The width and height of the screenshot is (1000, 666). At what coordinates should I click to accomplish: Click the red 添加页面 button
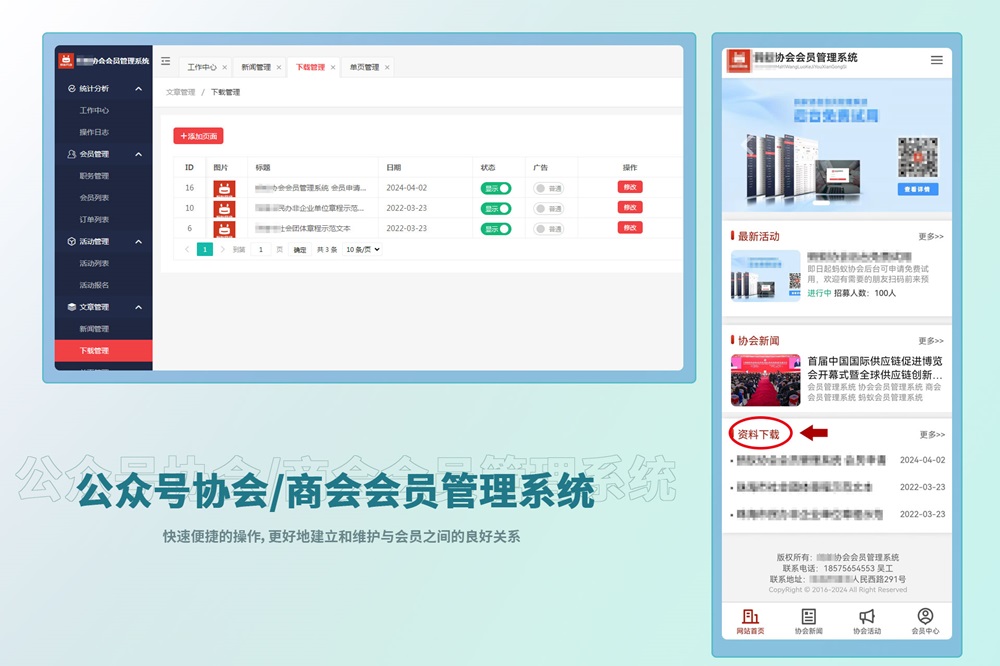198,136
